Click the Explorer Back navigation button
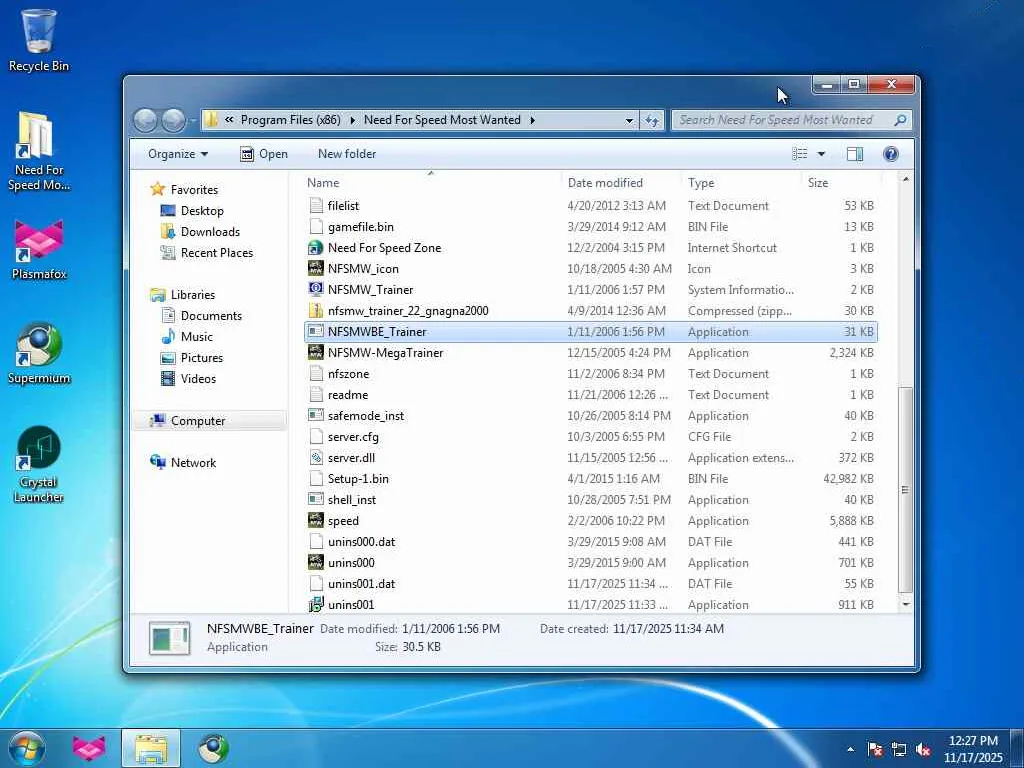Screen dimensions: 1024x768 (145, 120)
